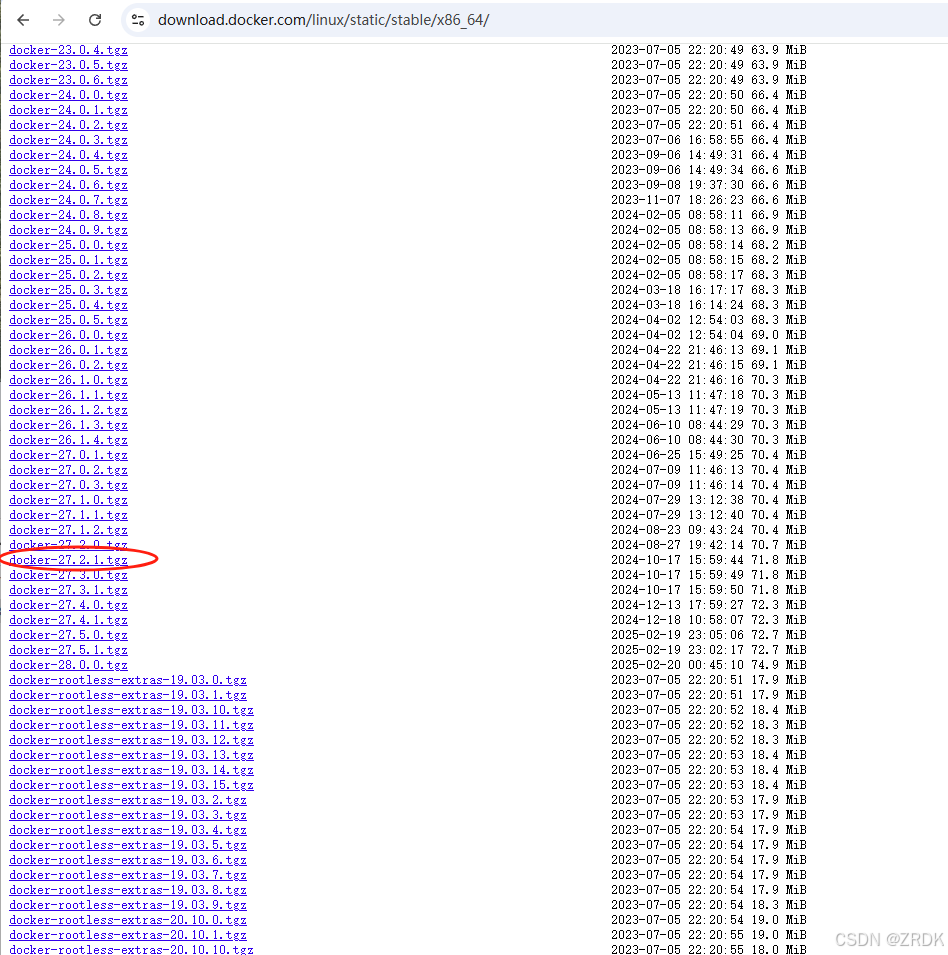Screen dimensions: 948x955
Task: Click docker-25.0.2.tgz
Action: (68, 275)
